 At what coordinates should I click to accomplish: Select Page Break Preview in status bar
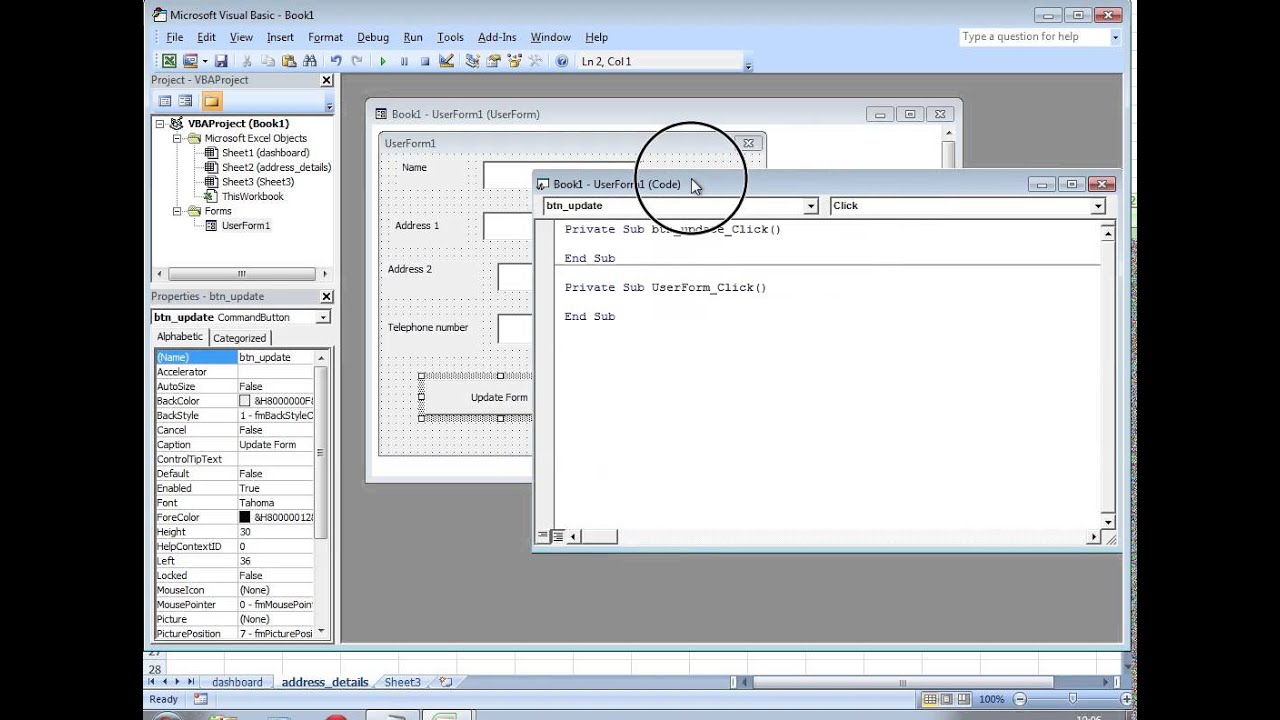(x=964, y=699)
